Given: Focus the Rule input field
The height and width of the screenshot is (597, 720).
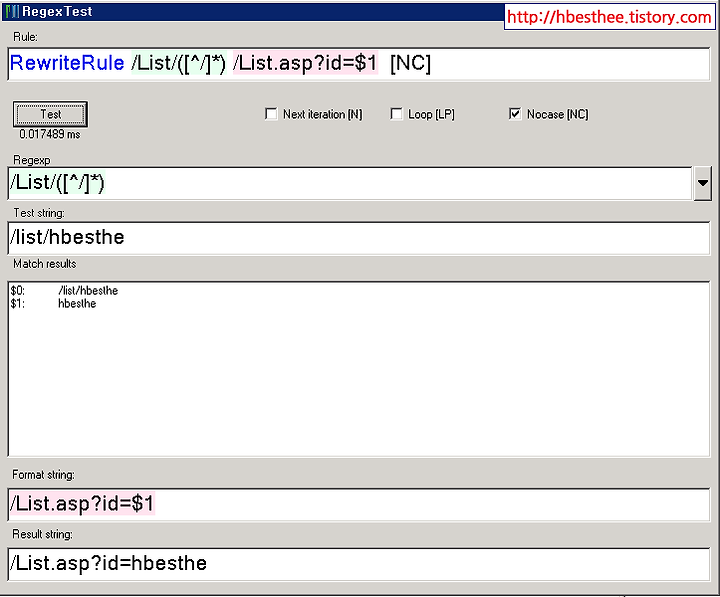Looking at the screenshot, I should (x=359, y=64).
